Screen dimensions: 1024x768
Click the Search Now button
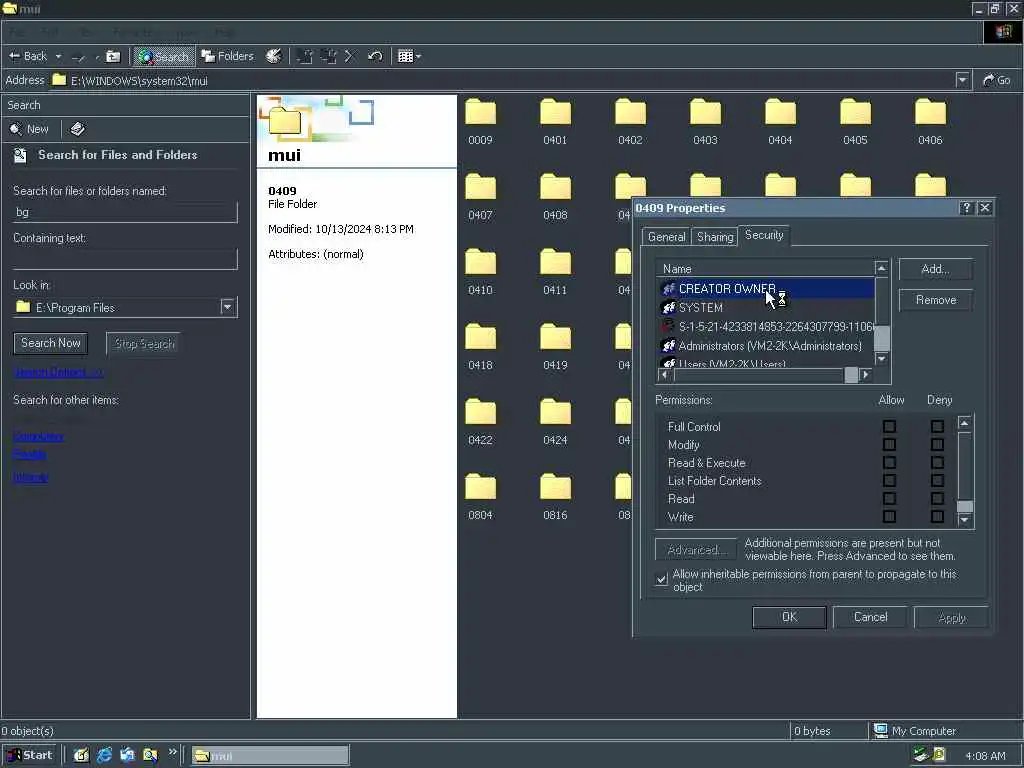coord(51,344)
